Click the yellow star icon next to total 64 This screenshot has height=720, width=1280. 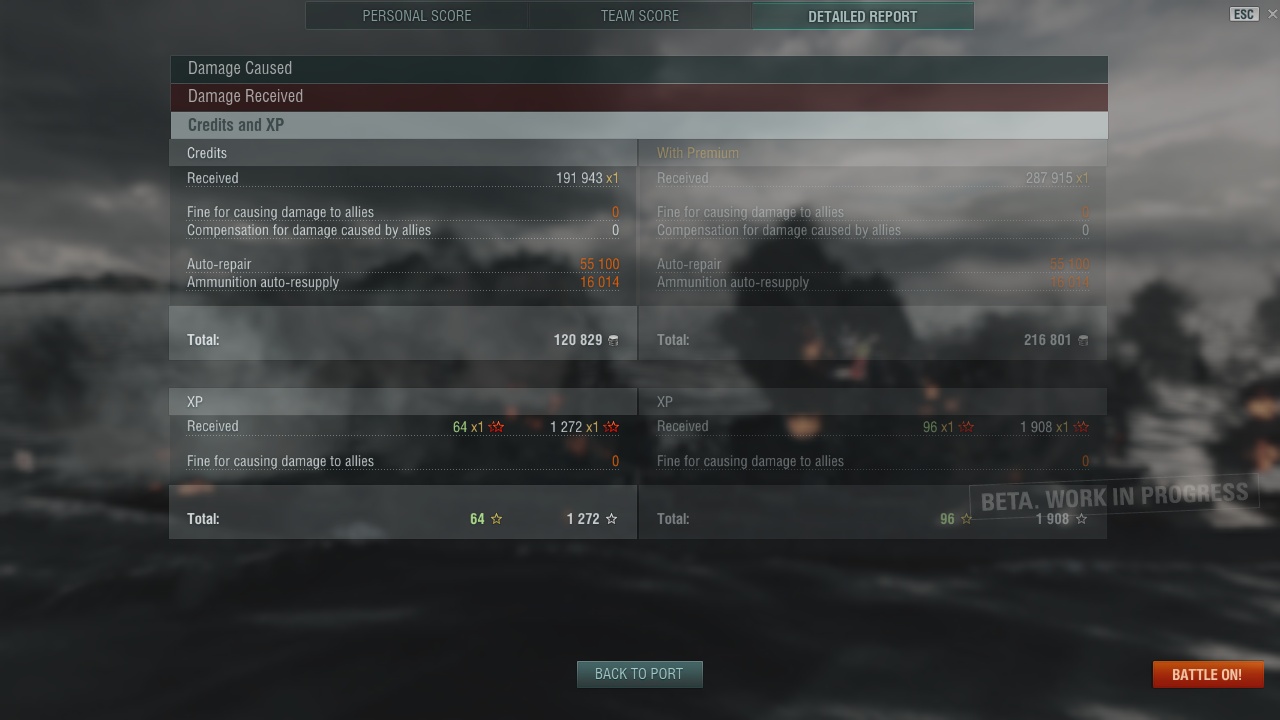tap(496, 519)
